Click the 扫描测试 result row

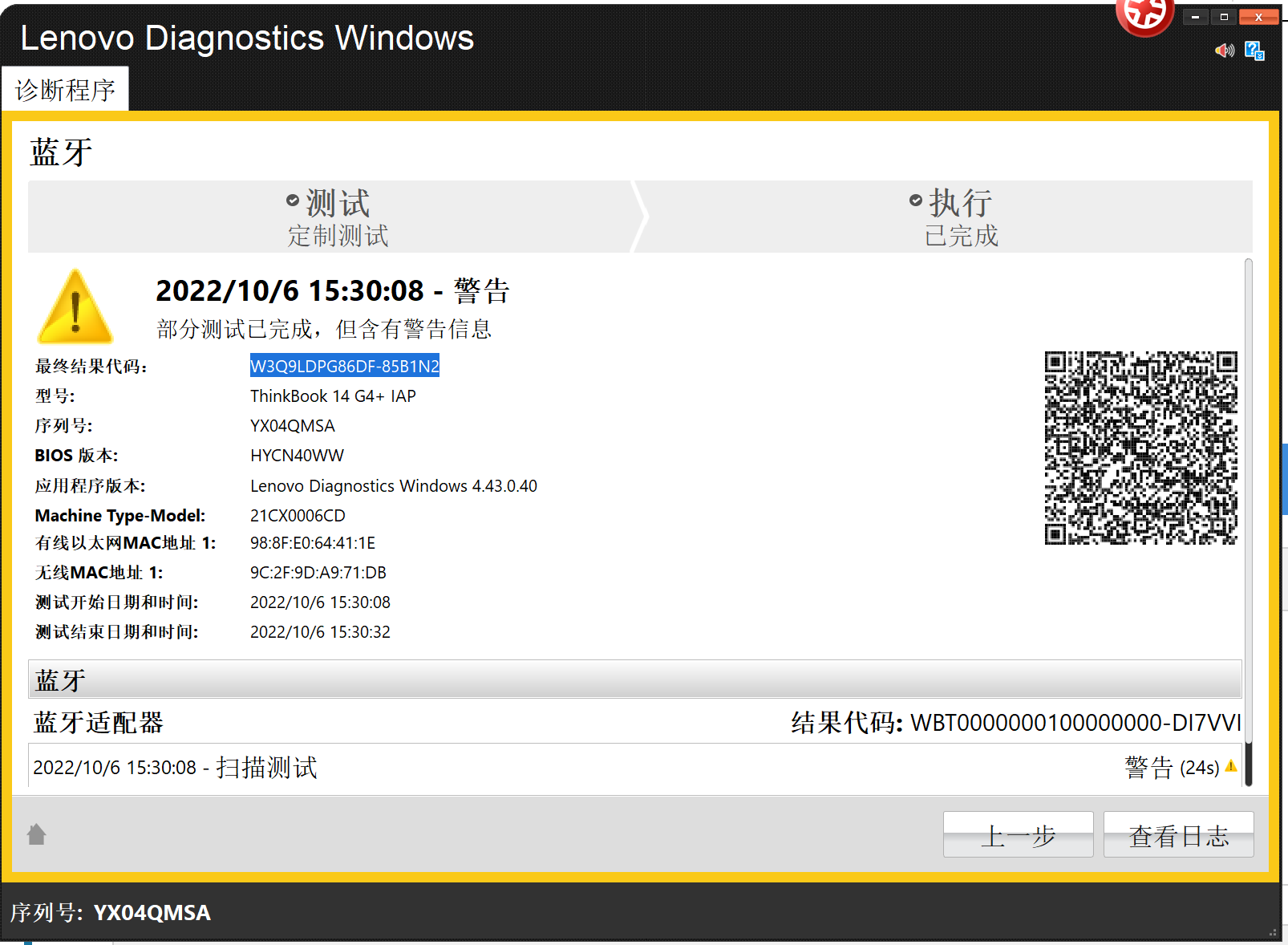pyautogui.click(x=635, y=766)
